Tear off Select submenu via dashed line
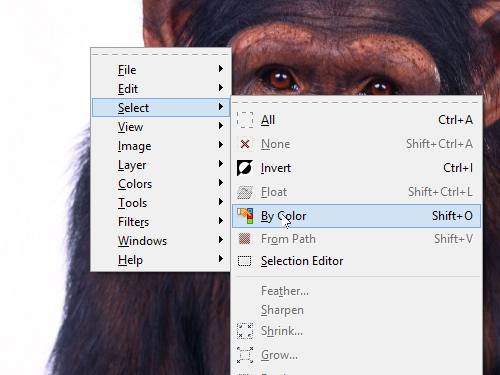The image size is (500, 375). [x=356, y=102]
